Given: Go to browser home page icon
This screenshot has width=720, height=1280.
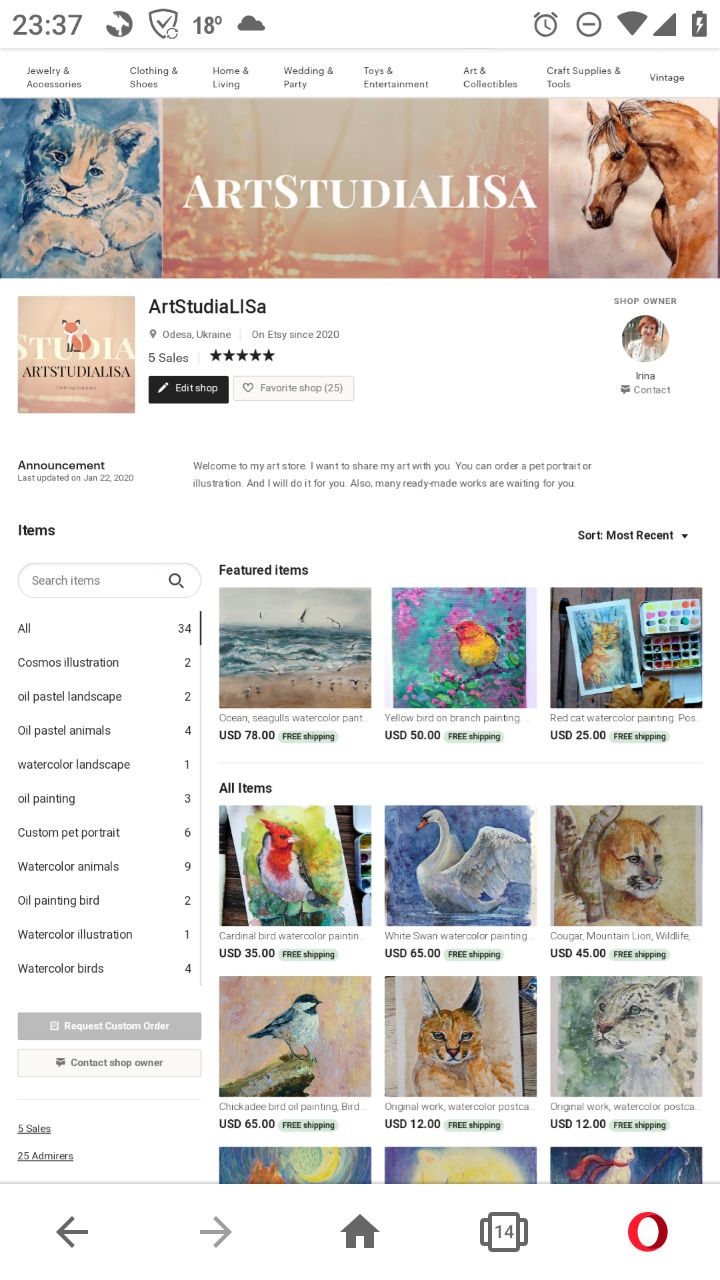Looking at the screenshot, I should [360, 1232].
